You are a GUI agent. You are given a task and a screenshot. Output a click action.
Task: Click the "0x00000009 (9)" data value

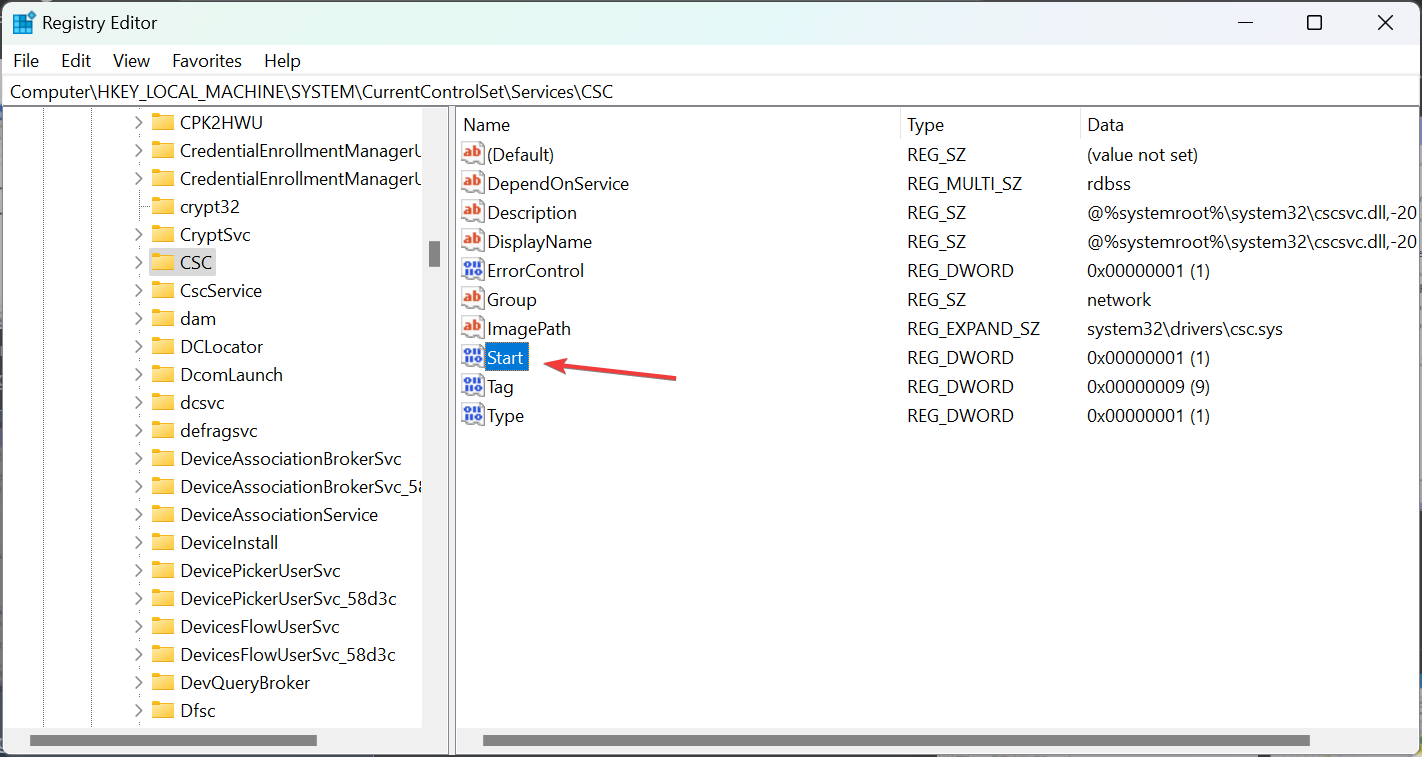pos(1148,386)
